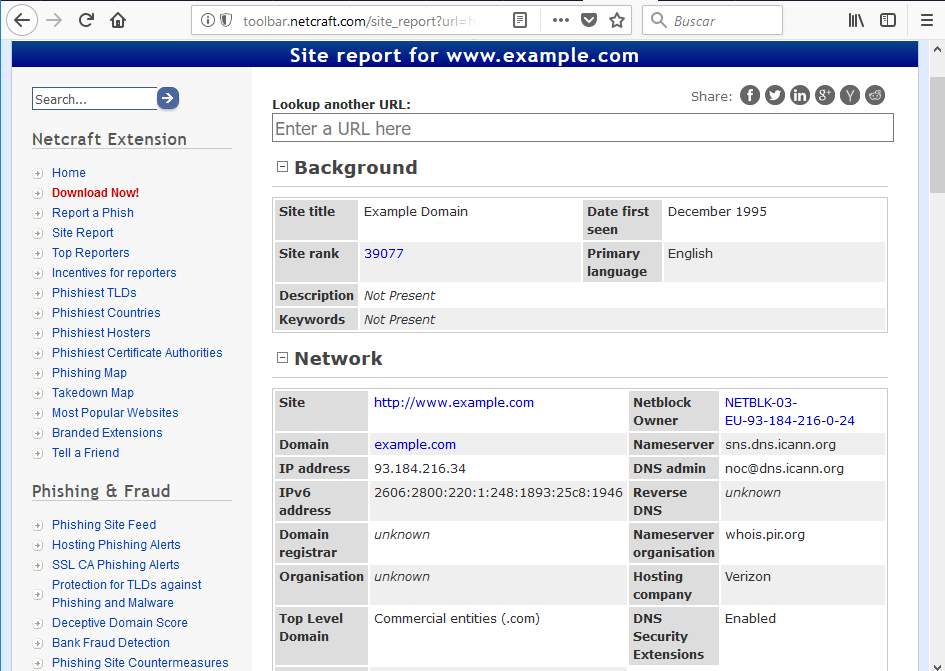Image resolution: width=945 pixels, height=671 pixels.
Task: Share via LinkedIn icon
Action: [x=800, y=95]
